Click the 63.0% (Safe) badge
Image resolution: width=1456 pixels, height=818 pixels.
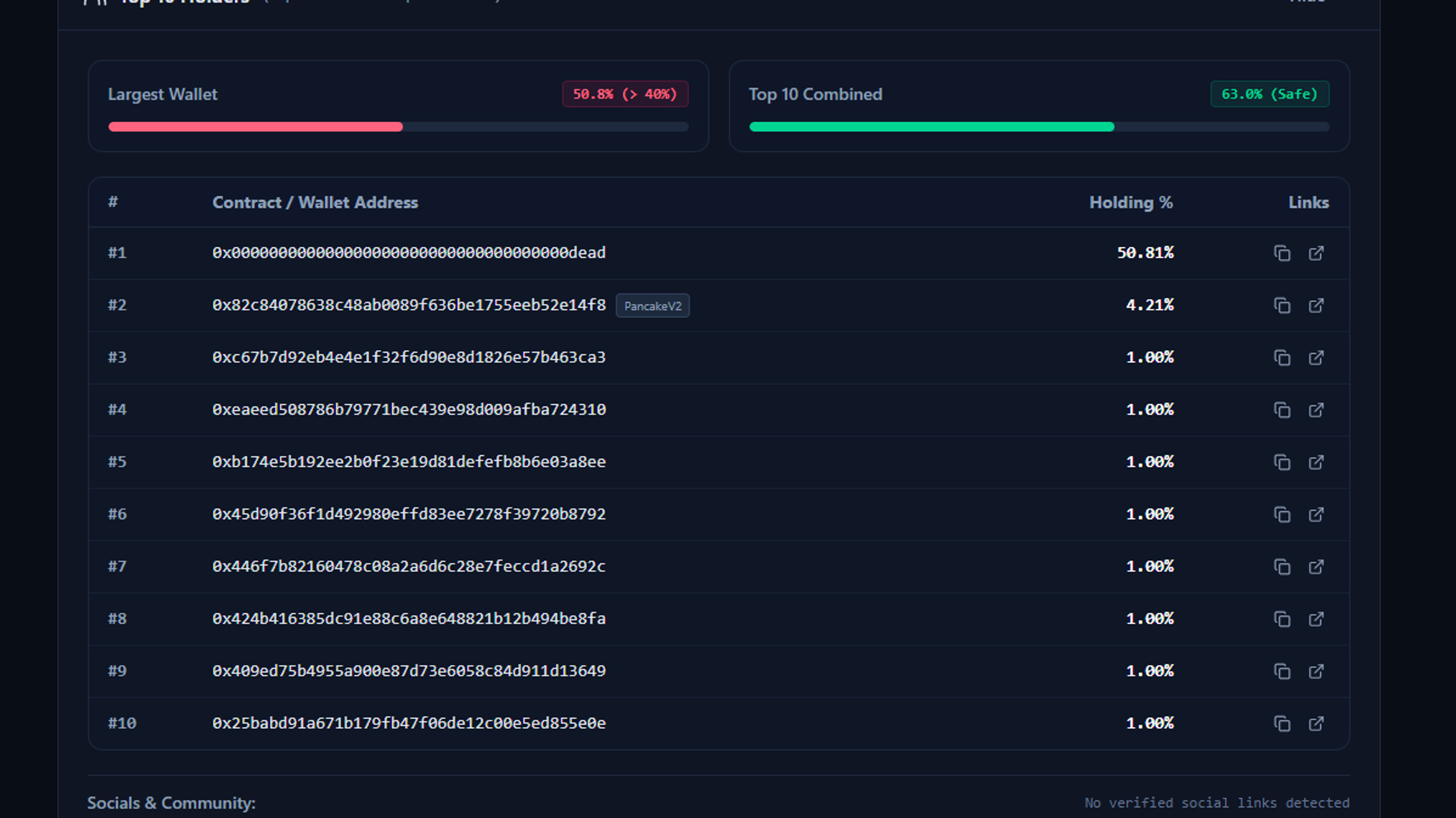(x=1269, y=94)
